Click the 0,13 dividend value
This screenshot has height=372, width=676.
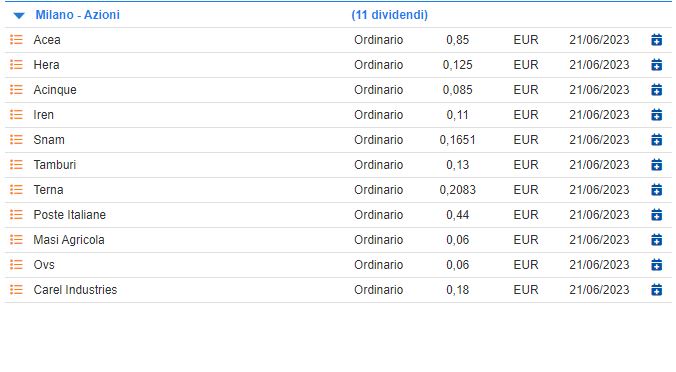[457, 165]
